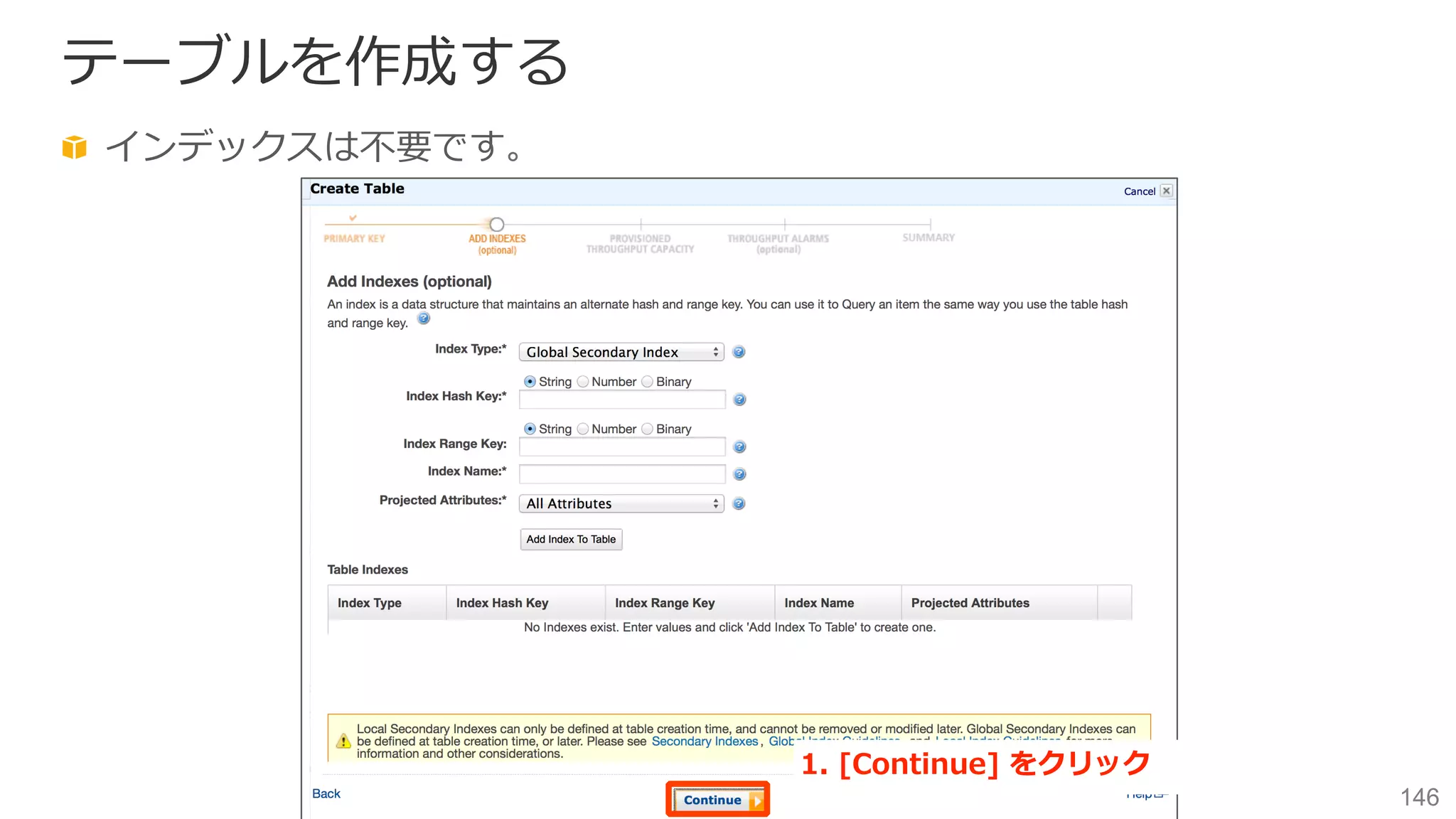Click into the Index Hash Key field
The height and width of the screenshot is (819, 1456).
click(x=622, y=400)
